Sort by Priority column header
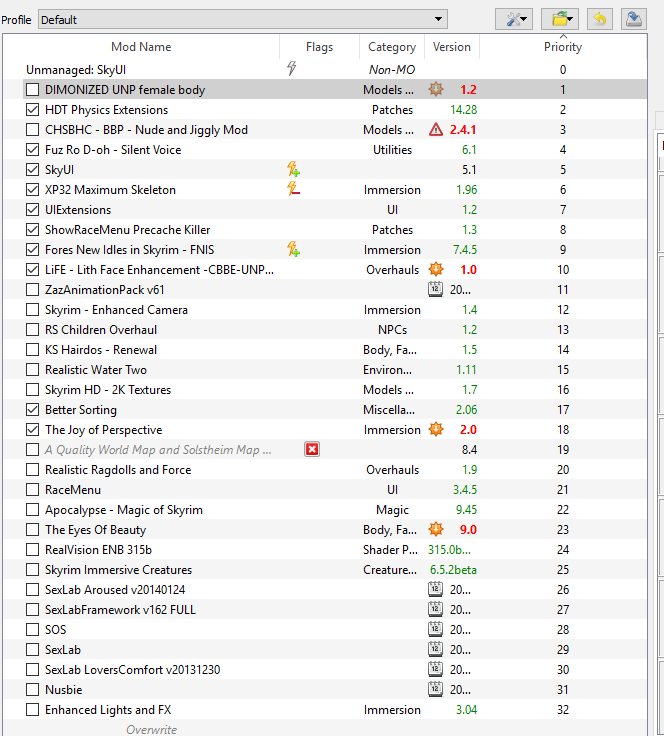This screenshot has width=664, height=736. click(563, 46)
